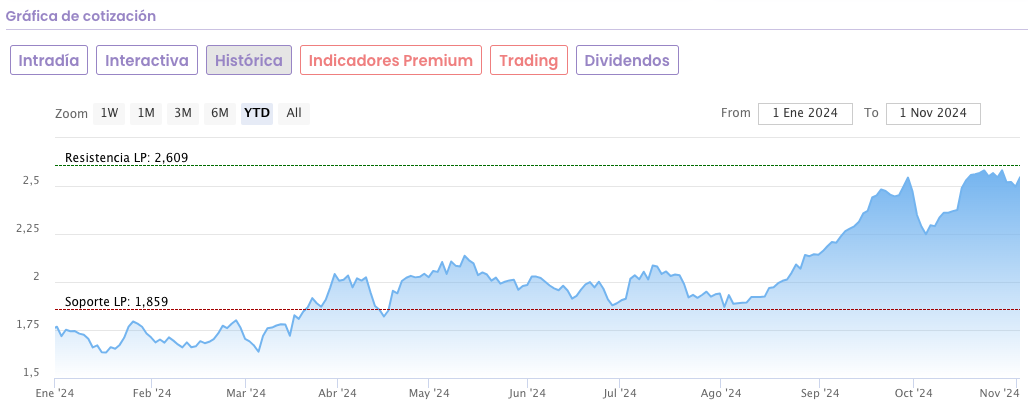This screenshot has width=1028, height=410.
Task: Select the Histórica tab
Action: [x=249, y=60]
